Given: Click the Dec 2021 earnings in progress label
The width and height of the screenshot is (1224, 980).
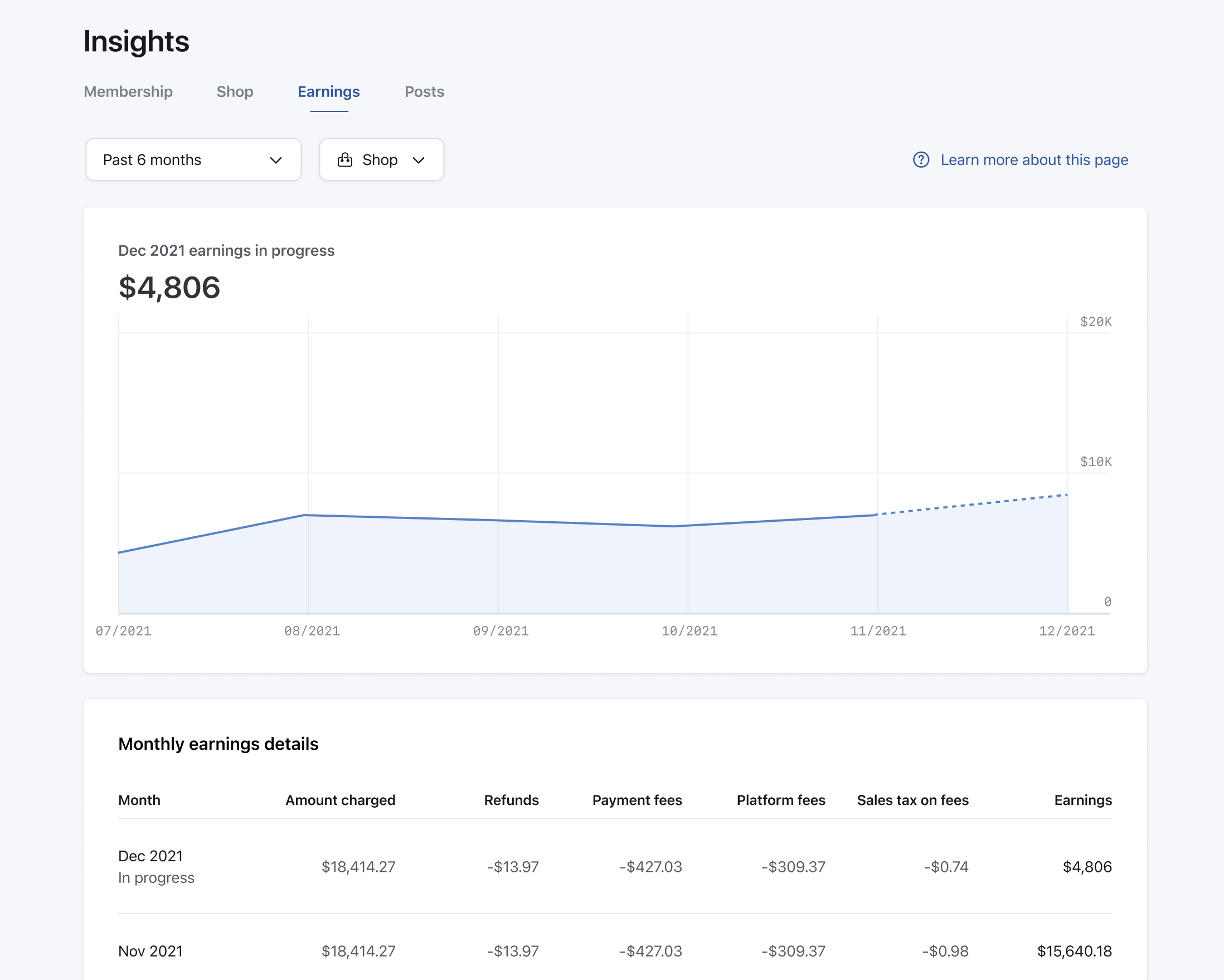Looking at the screenshot, I should click(x=226, y=250).
